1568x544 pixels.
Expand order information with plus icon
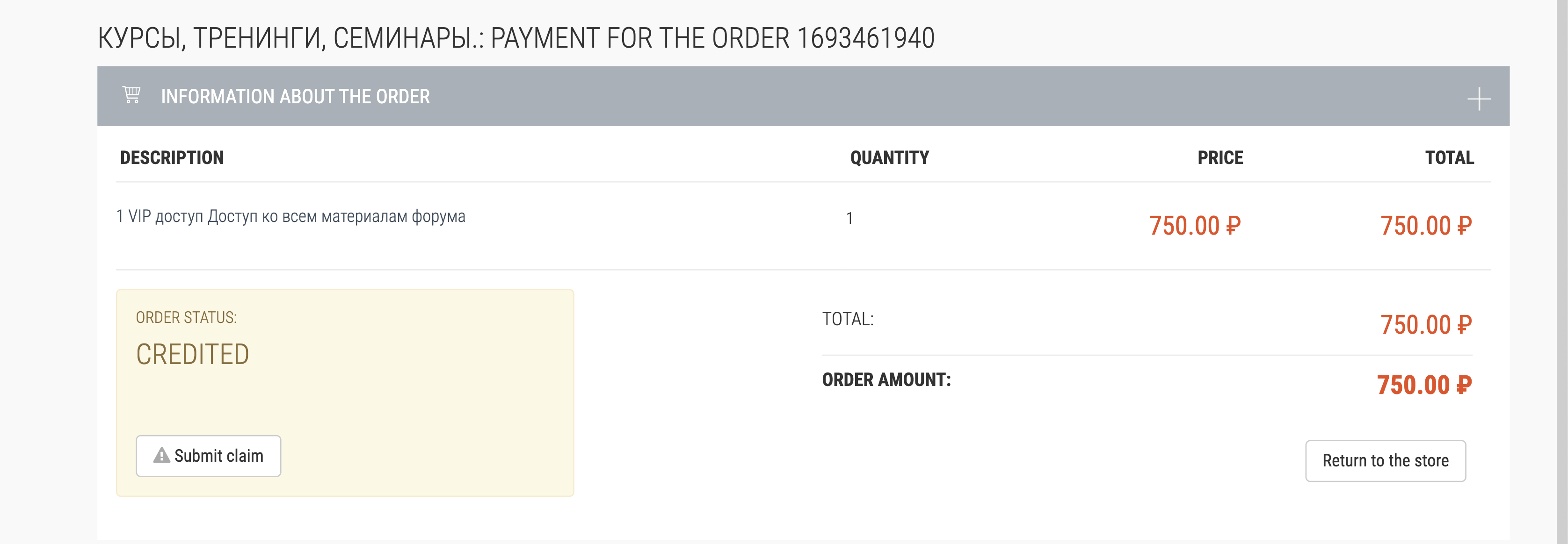coord(1479,99)
